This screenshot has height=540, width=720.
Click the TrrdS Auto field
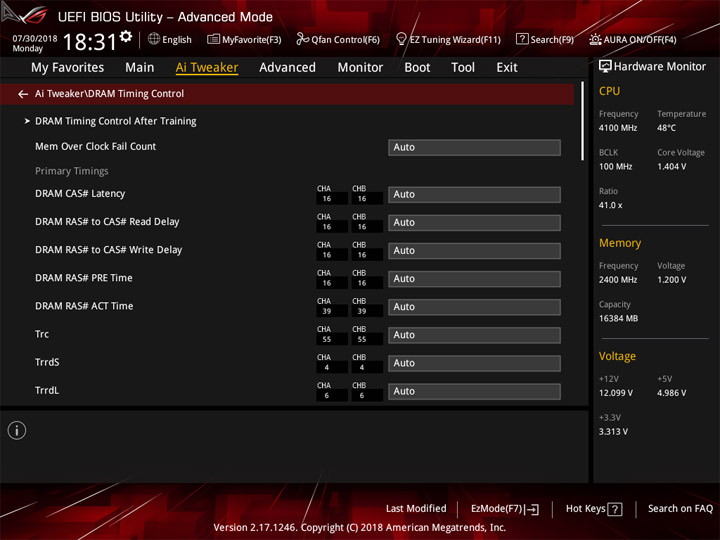474,363
